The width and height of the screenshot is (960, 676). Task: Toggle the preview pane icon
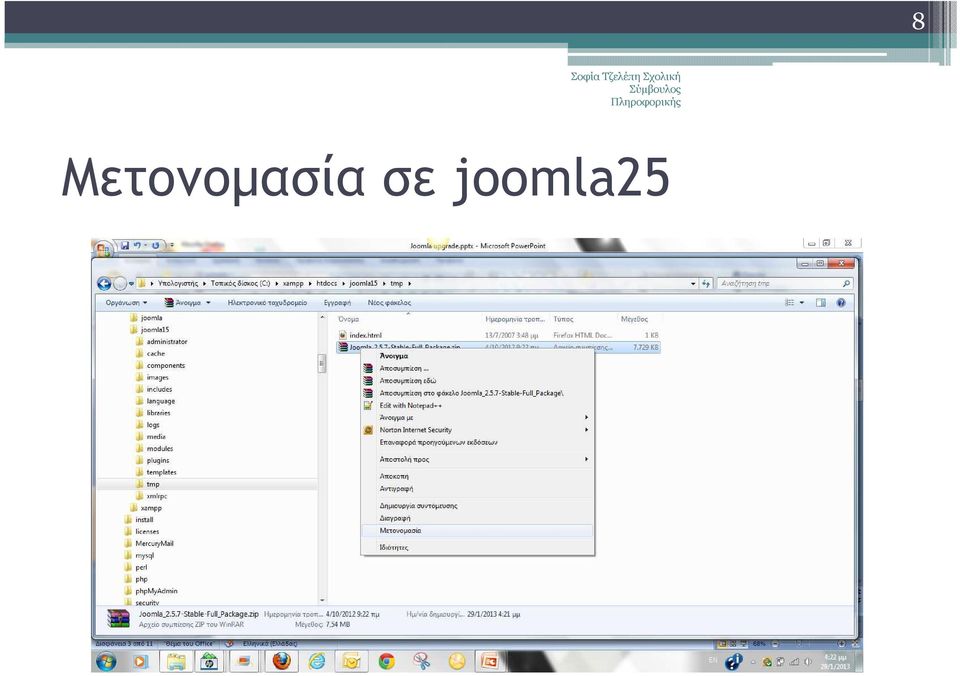click(820, 302)
